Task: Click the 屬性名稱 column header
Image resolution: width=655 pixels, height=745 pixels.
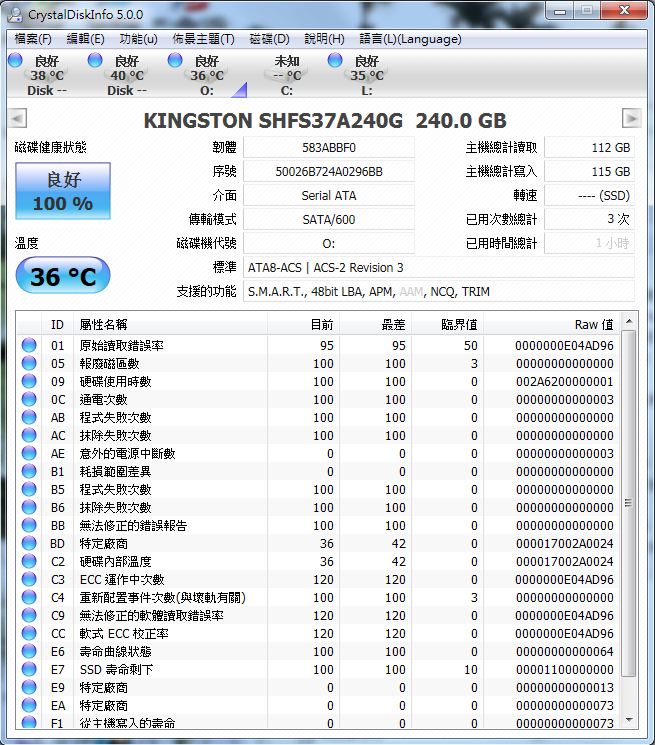Action: 171,325
